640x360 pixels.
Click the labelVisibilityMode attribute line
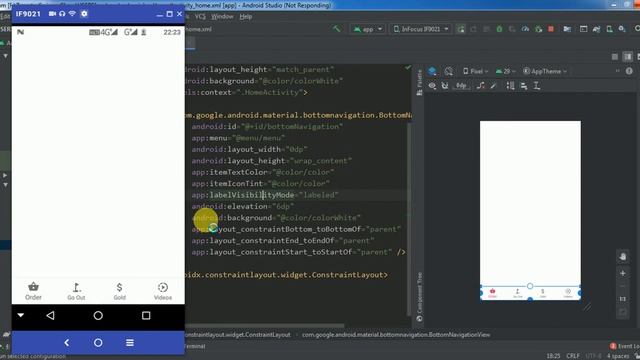point(265,195)
